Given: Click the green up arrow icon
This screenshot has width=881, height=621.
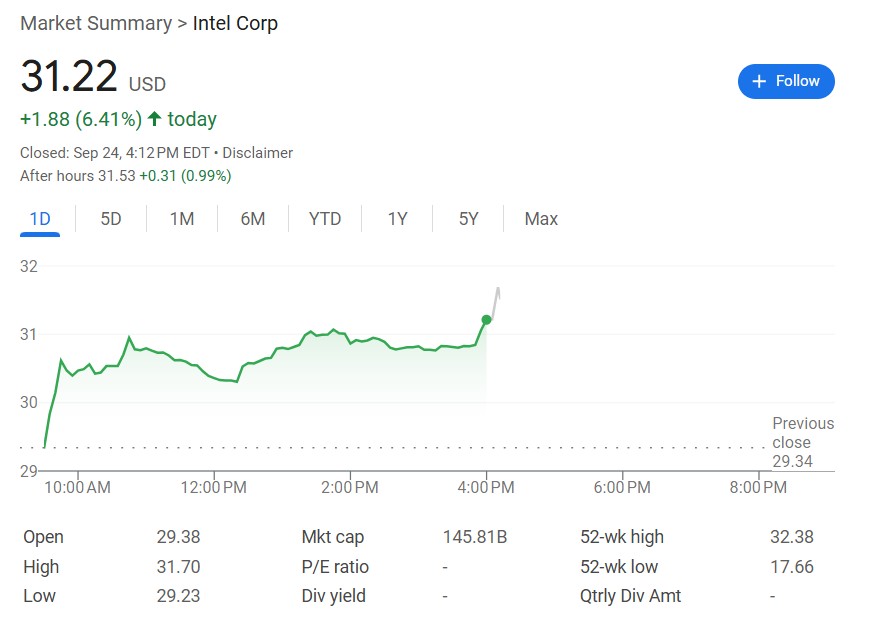Looking at the screenshot, I should coord(154,119).
